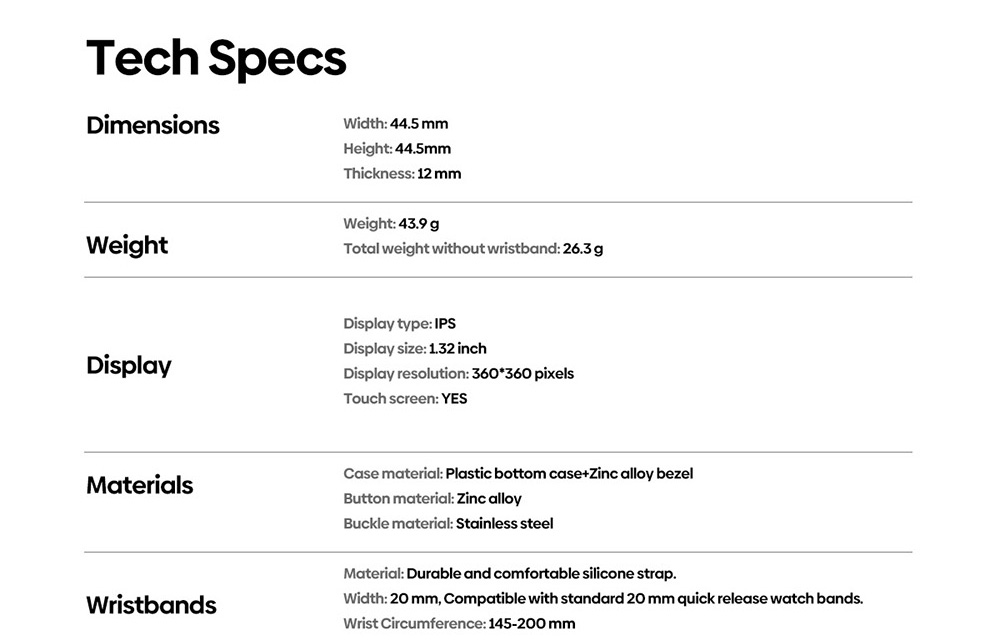Select the Wristbands section heading
This screenshot has height=642, width=1000.
(151, 605)
